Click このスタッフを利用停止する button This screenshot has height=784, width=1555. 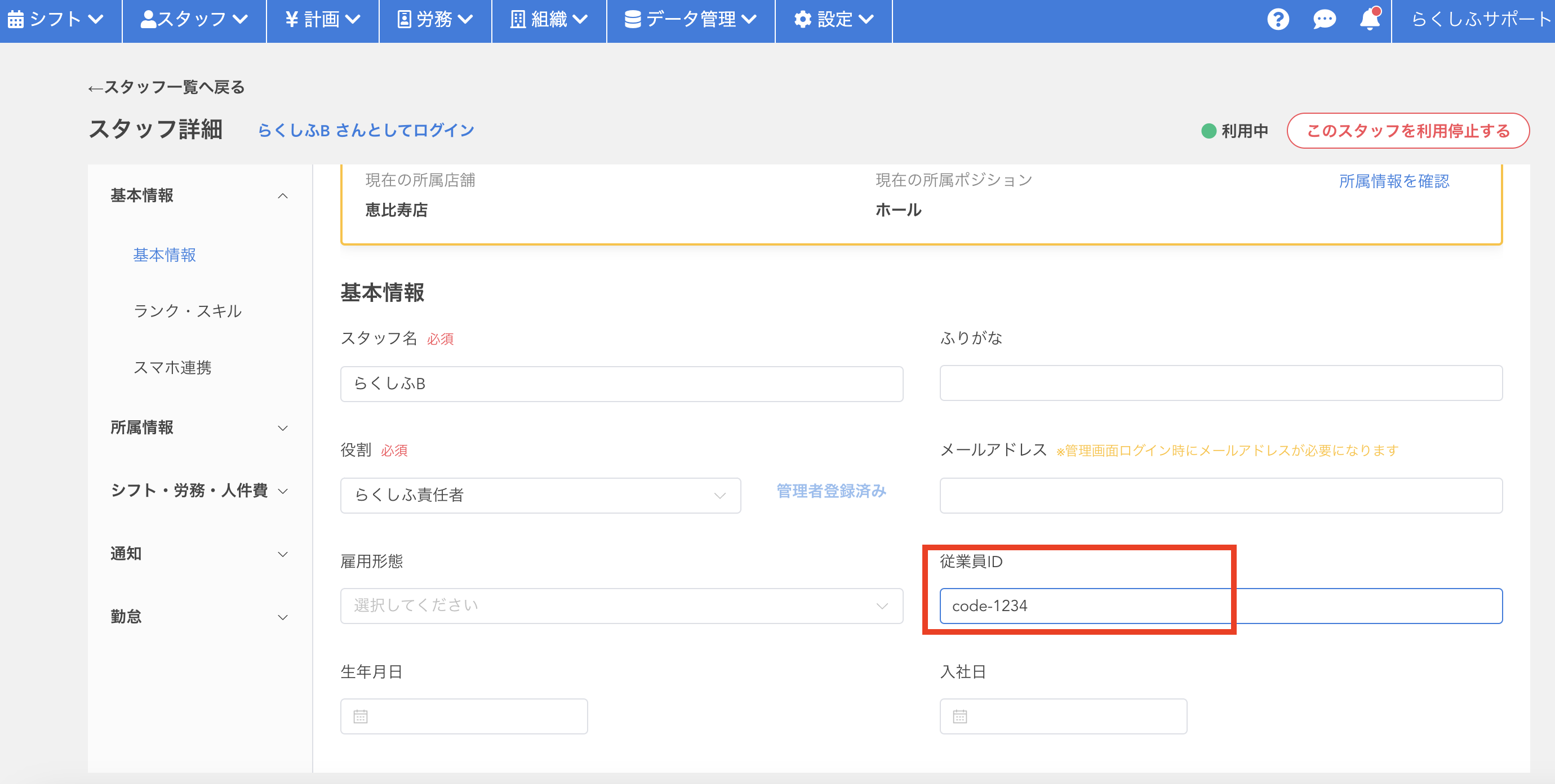(1408, 130)
